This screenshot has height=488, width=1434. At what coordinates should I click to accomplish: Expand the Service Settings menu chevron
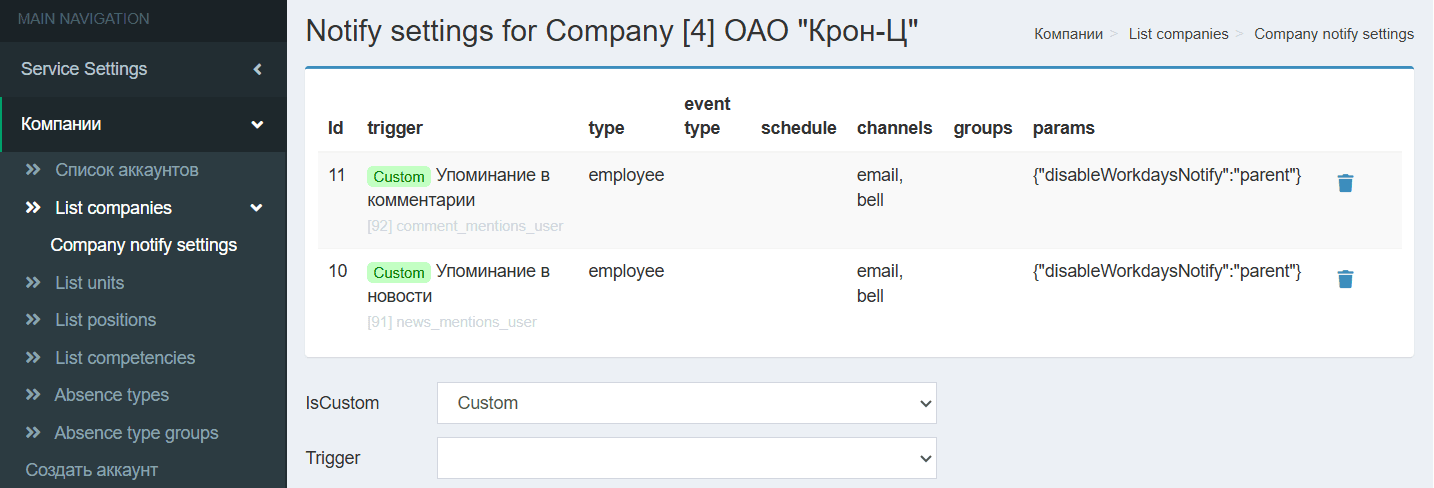(x=257, y=69)
